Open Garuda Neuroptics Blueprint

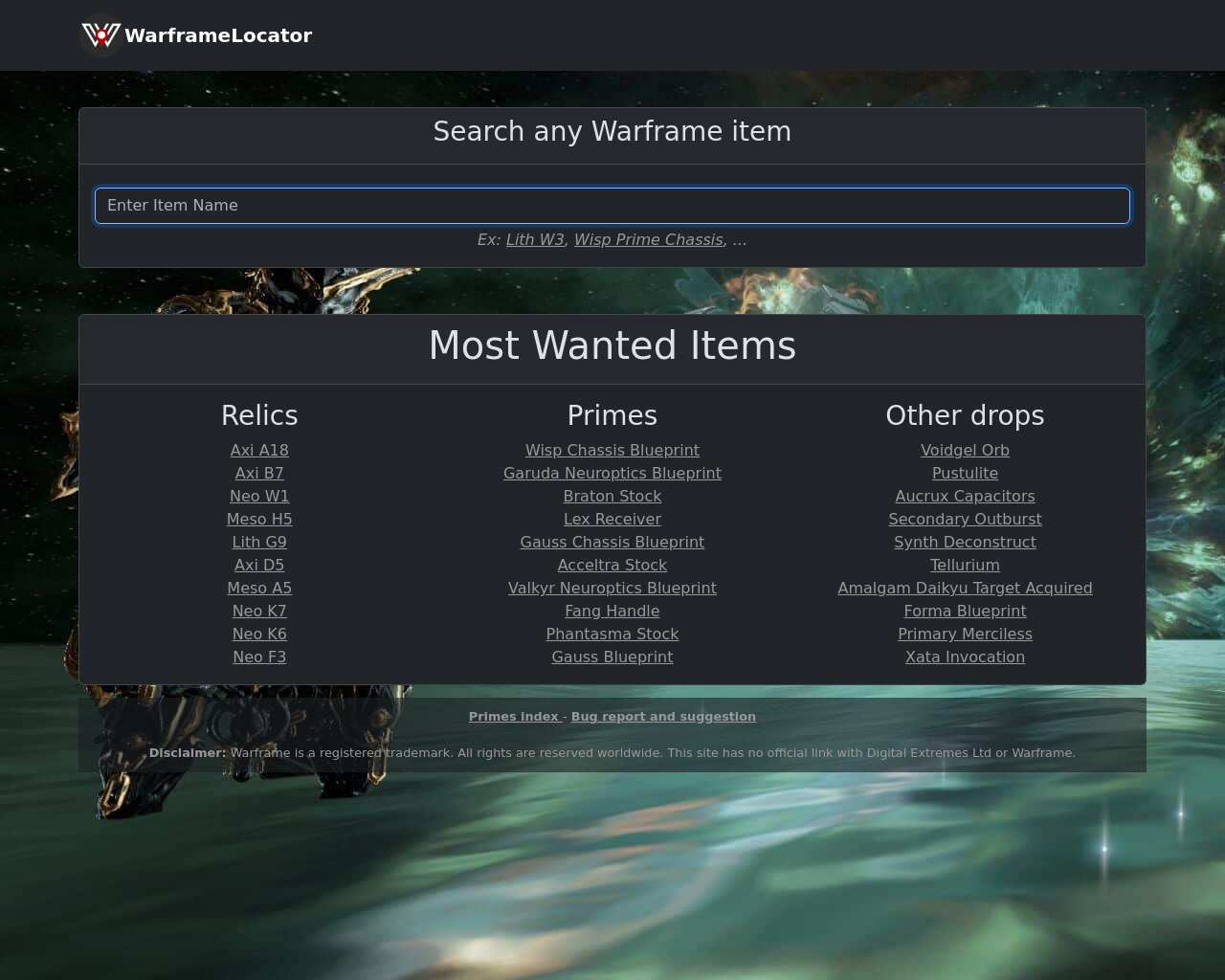612,474
